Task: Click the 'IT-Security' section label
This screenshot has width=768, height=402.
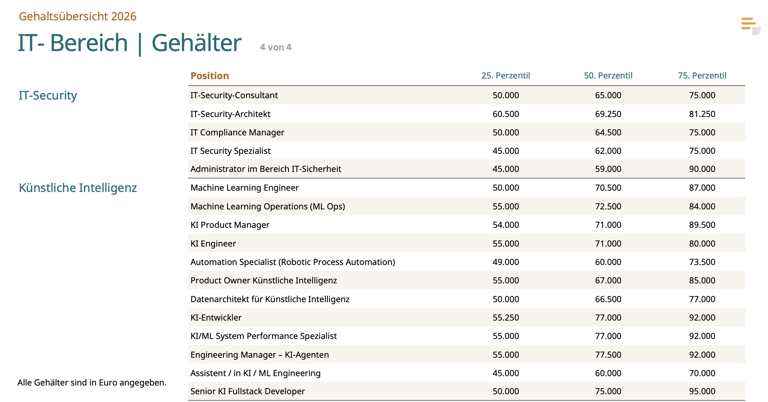Action: [48, 96]
